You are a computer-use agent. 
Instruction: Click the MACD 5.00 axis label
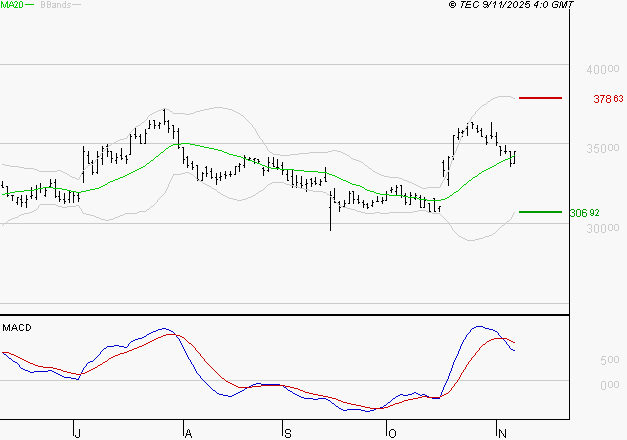pyautogui.click(x=609, y=360)
